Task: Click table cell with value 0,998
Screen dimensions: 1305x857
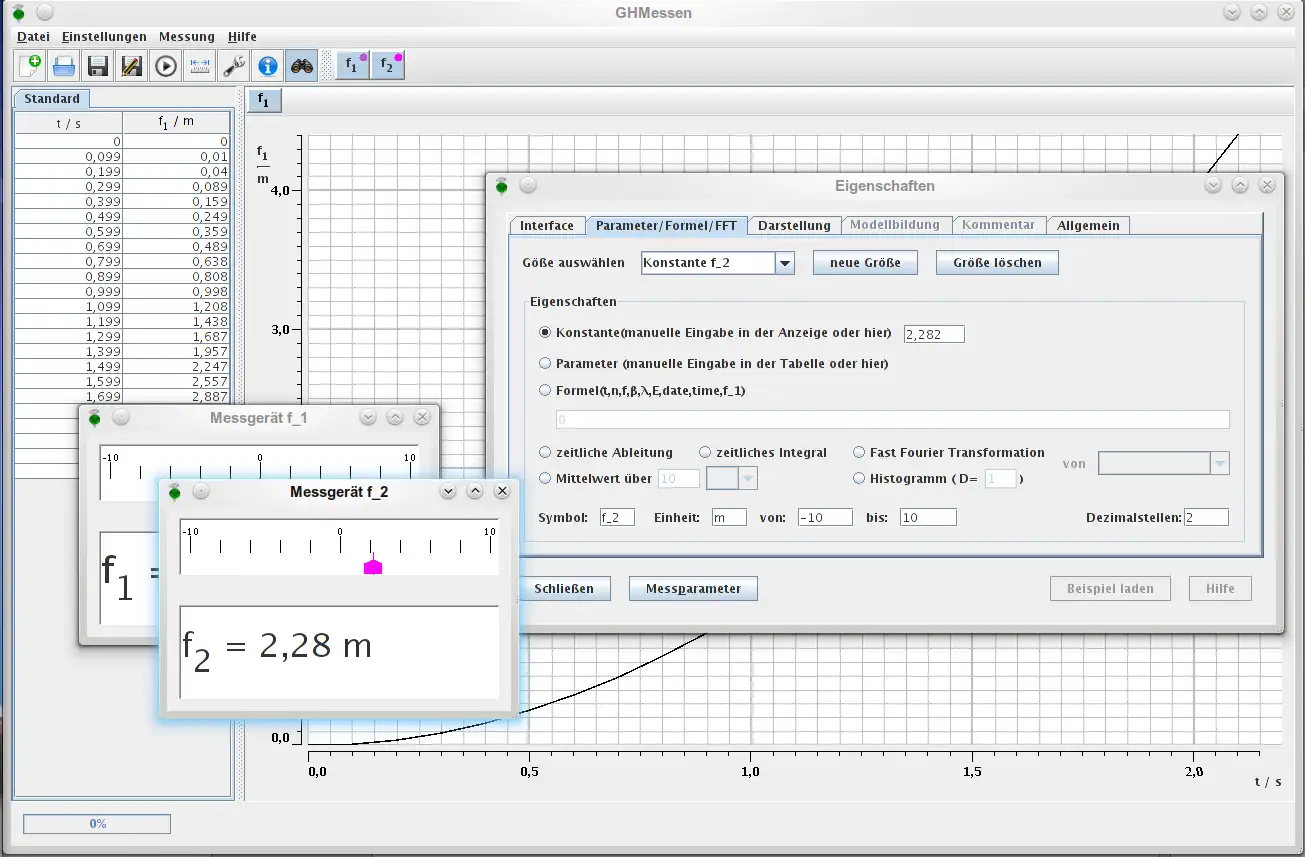Action: [x=177, y=291]
